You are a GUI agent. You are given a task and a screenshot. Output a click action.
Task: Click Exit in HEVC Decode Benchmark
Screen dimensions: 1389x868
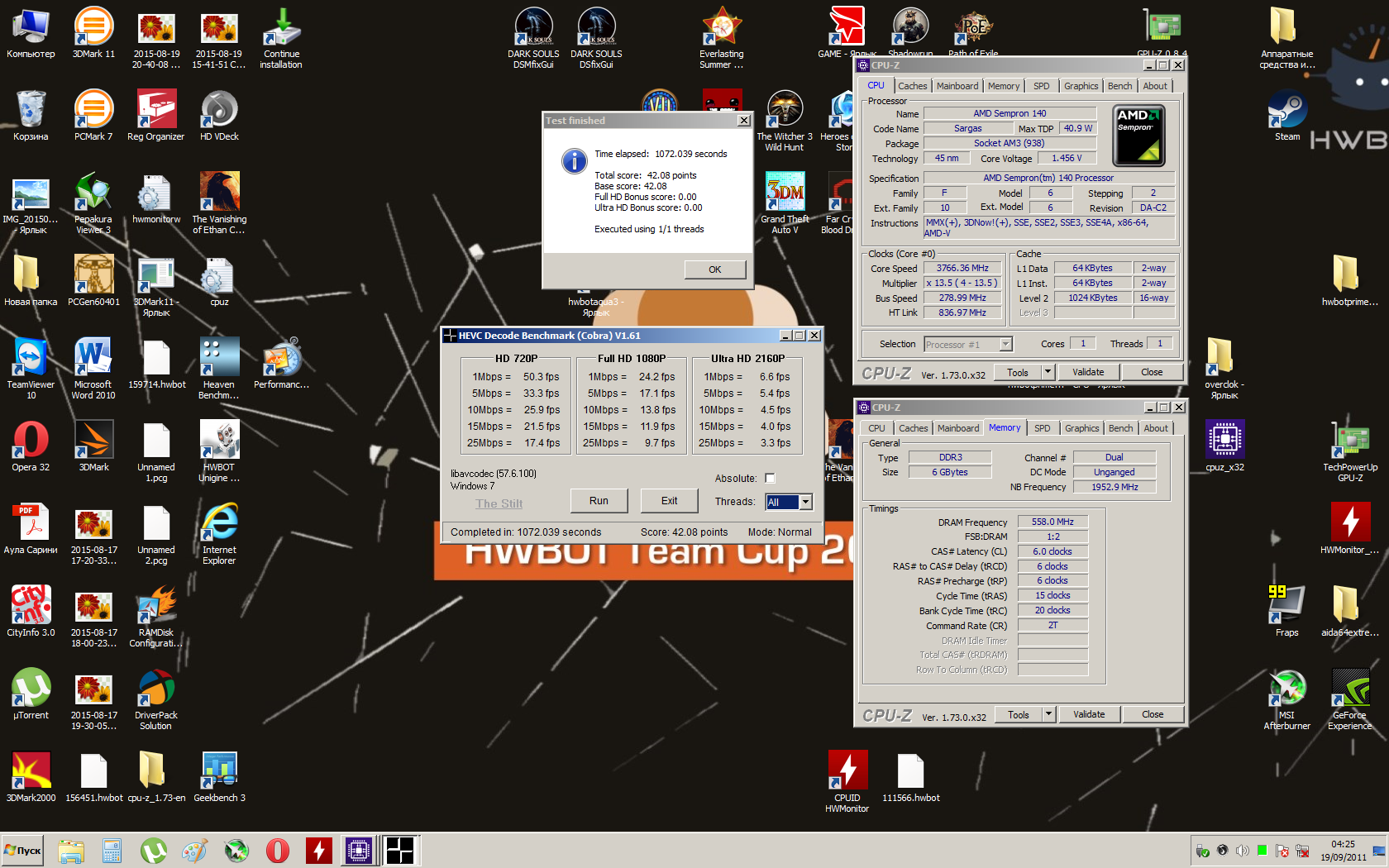[669, 501]
